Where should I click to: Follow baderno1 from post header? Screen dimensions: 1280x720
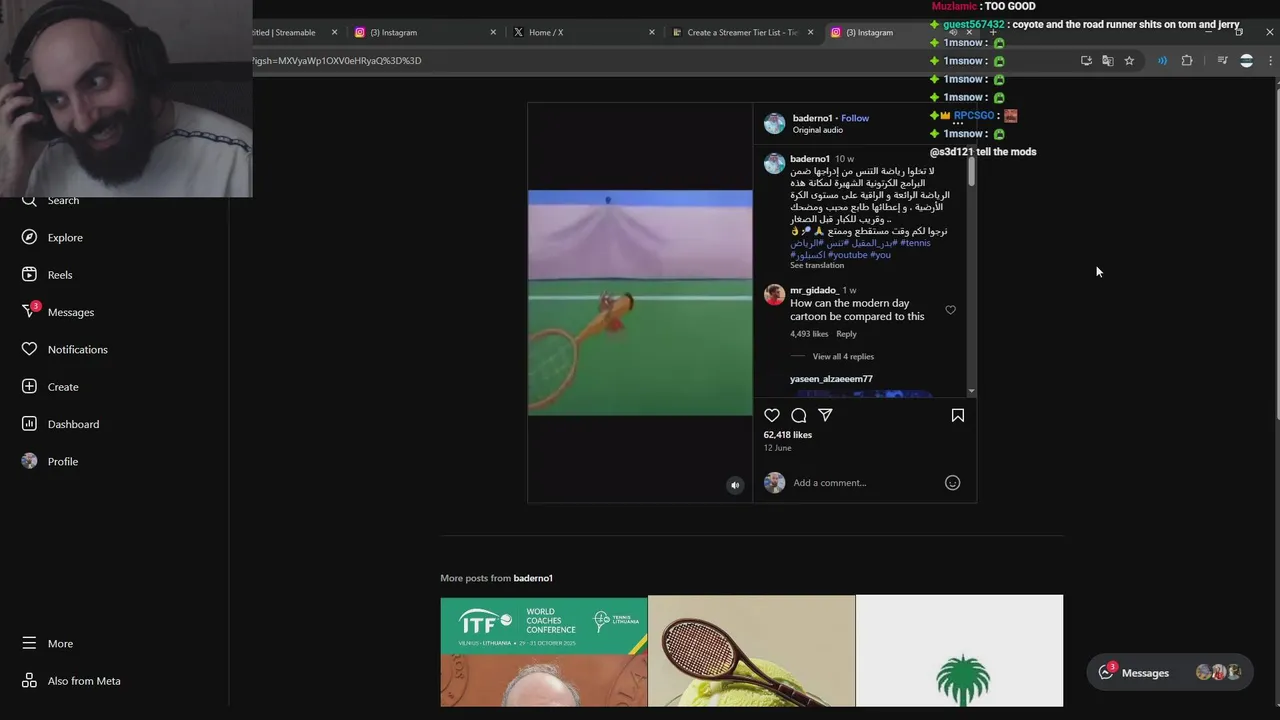855,118
